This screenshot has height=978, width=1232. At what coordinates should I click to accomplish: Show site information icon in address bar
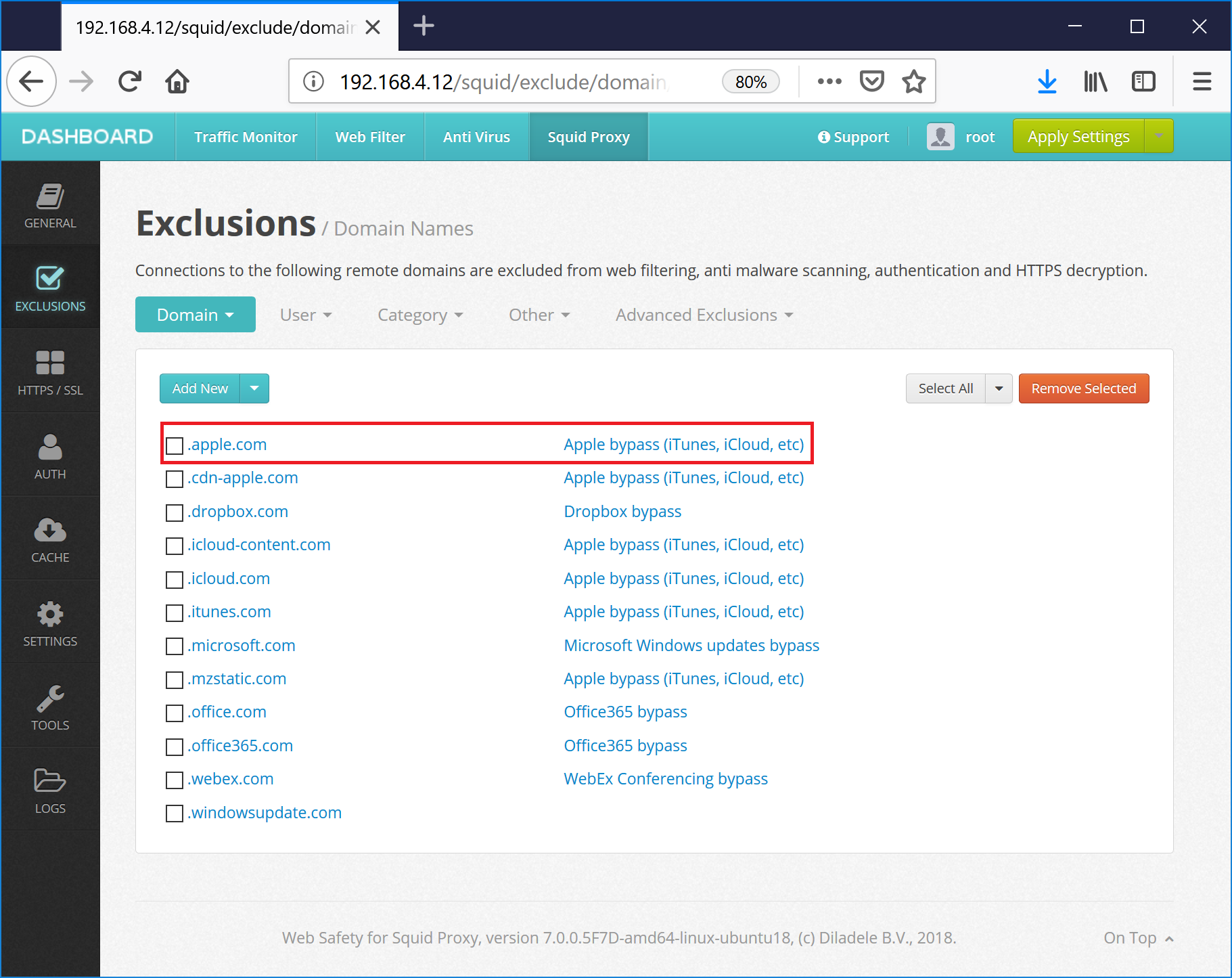coord(313,82)
